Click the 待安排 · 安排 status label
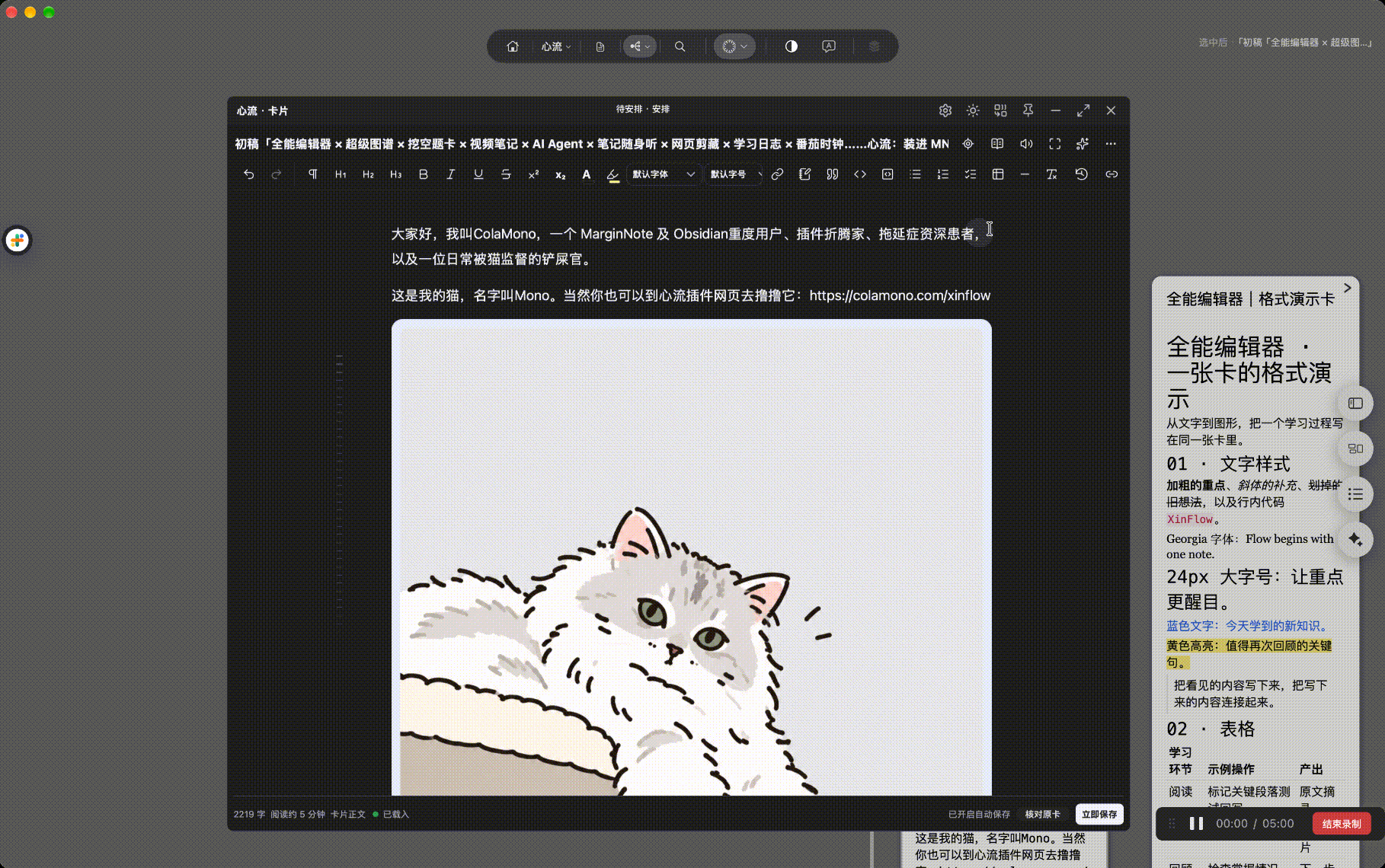Image resolution: width=1385 pixels, height=868 pixels. (643, 109)
